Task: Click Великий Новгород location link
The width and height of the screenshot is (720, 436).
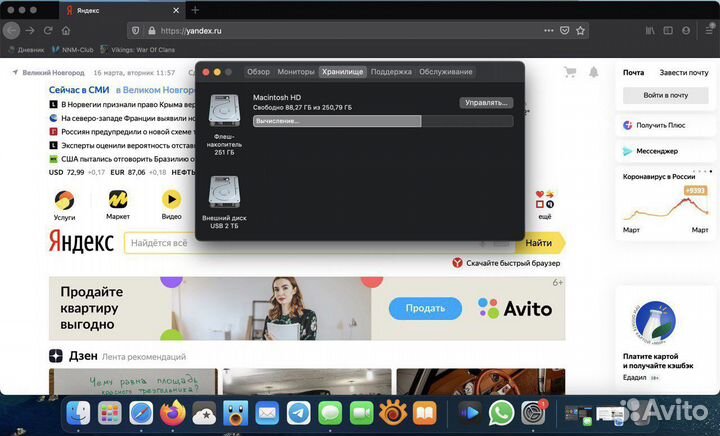Action: [x=53, y=73]
